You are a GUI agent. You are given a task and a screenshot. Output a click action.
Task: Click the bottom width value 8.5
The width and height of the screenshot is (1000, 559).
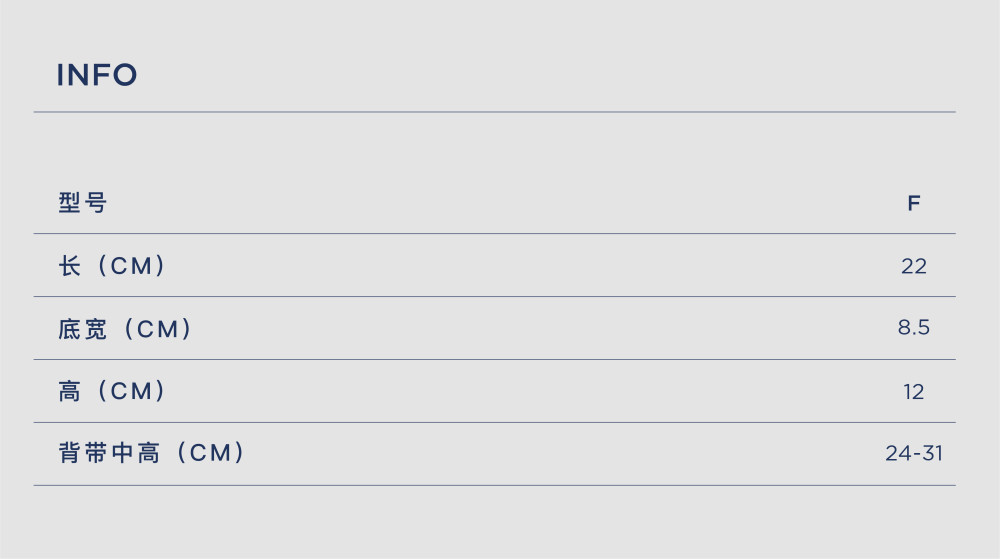(914, 328)
